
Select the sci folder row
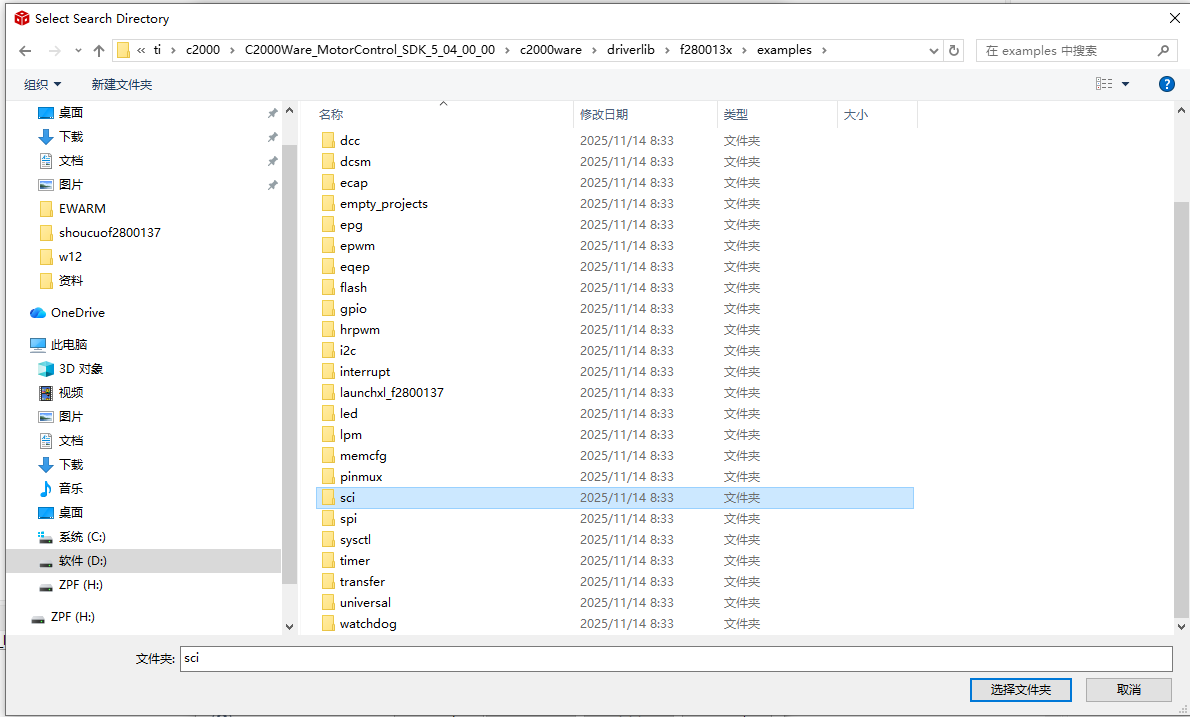tap(615, 498)
